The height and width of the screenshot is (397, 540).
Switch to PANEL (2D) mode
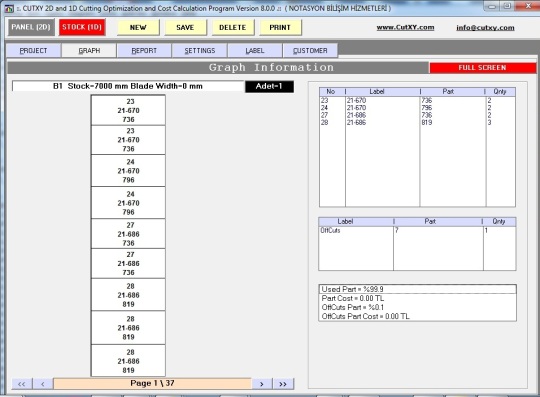click(x=31, y=27)
